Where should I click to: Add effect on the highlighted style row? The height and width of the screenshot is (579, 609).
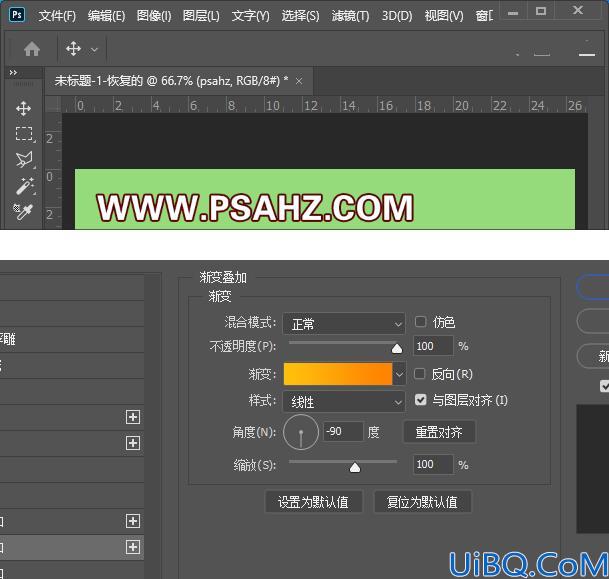(133, 547)
